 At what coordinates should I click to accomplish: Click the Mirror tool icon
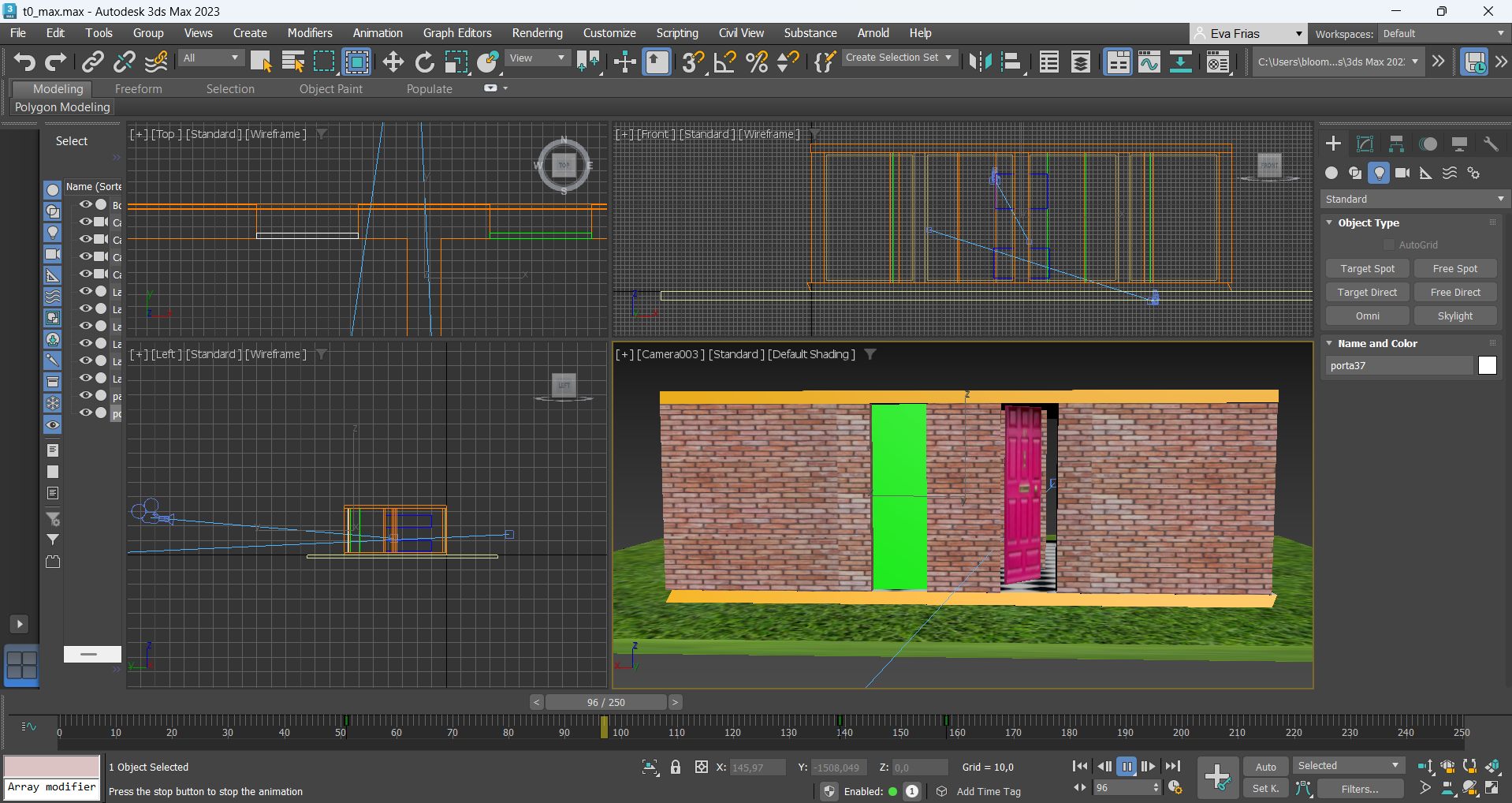(x=980, y=62)
